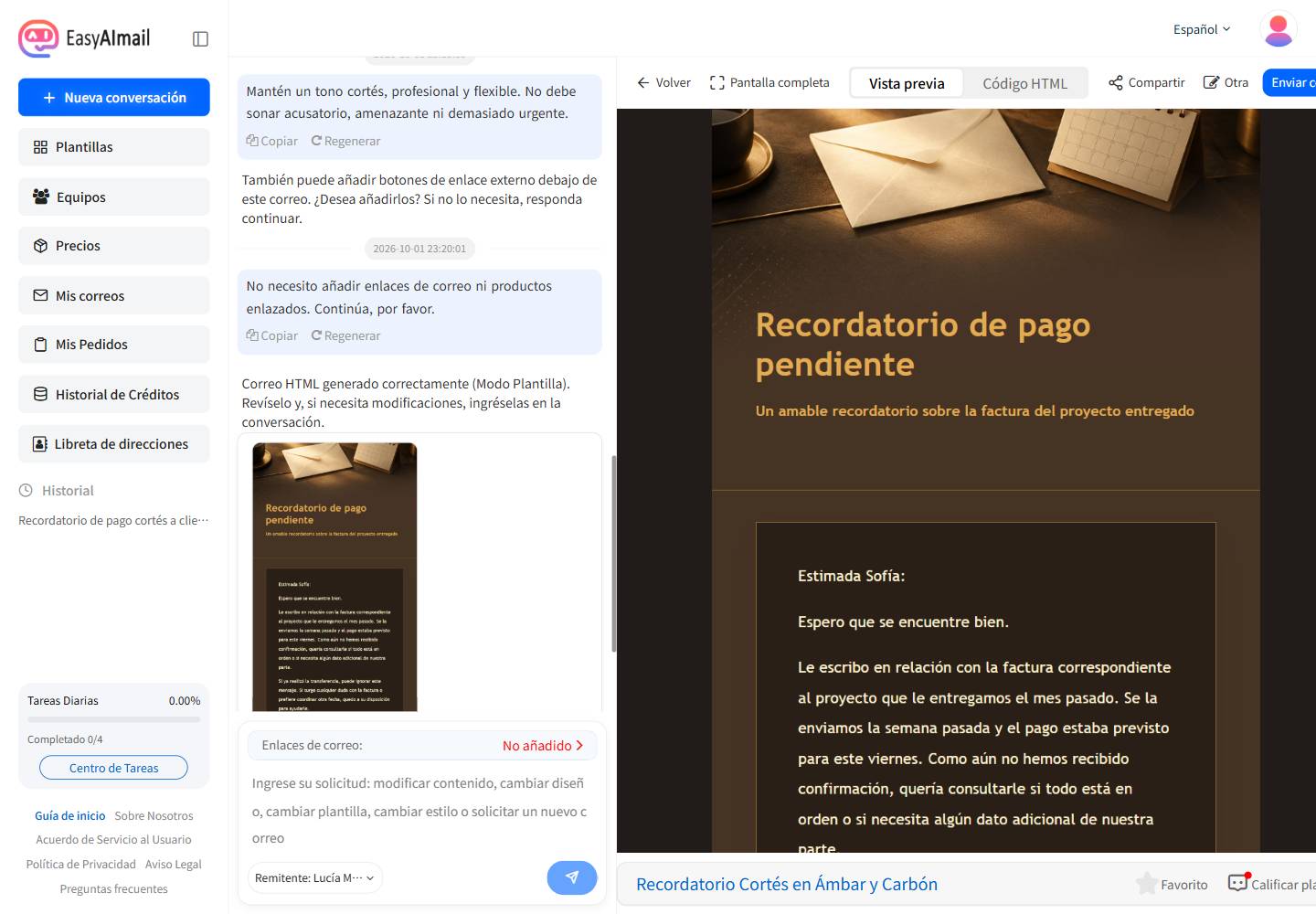This screenshot has width=1316, height=914.
Task: Open the generated email thumbnail preview
Action: [334, 577]
